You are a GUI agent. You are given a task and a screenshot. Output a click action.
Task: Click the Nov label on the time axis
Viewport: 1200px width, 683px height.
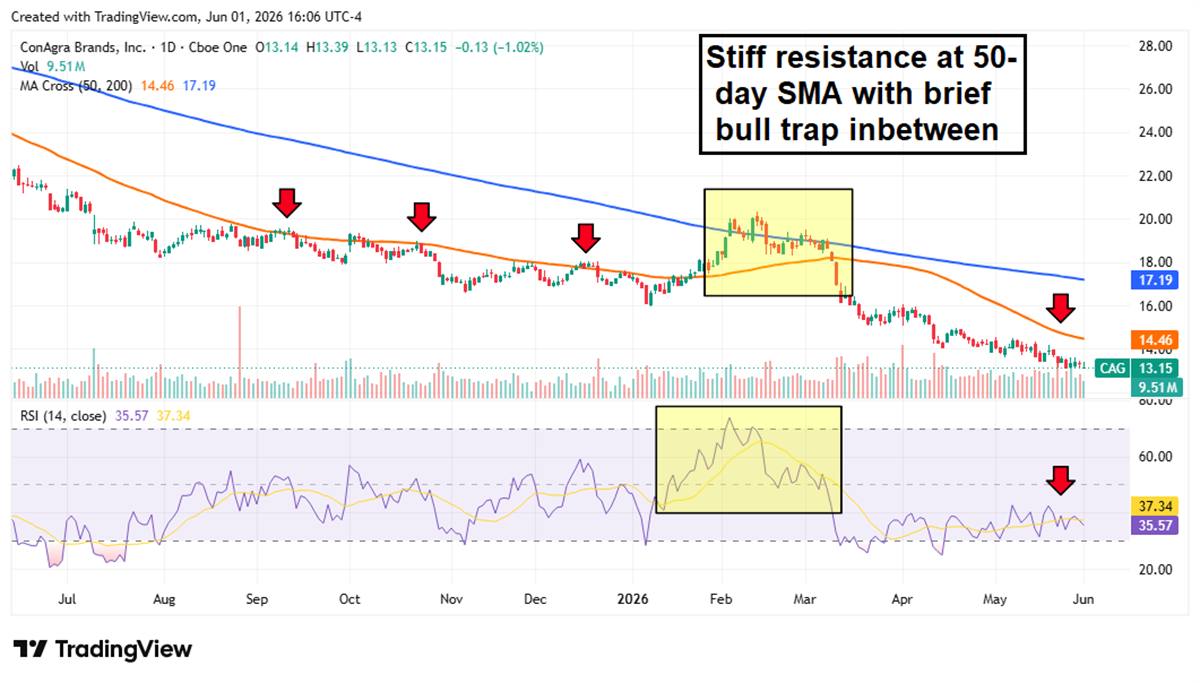tap(450, 600)
